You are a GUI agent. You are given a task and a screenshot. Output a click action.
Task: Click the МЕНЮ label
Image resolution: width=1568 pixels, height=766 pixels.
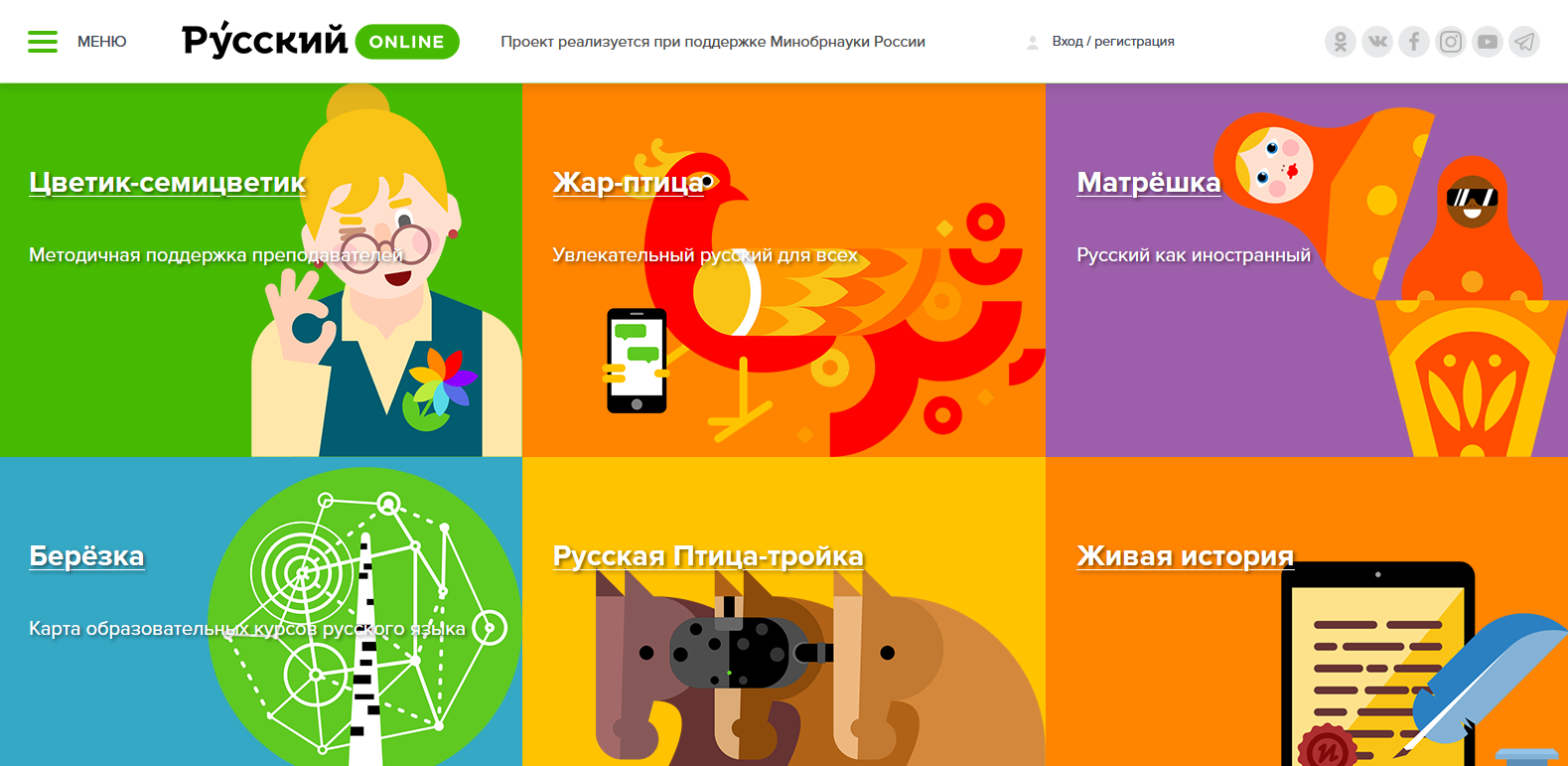point(102,42)
